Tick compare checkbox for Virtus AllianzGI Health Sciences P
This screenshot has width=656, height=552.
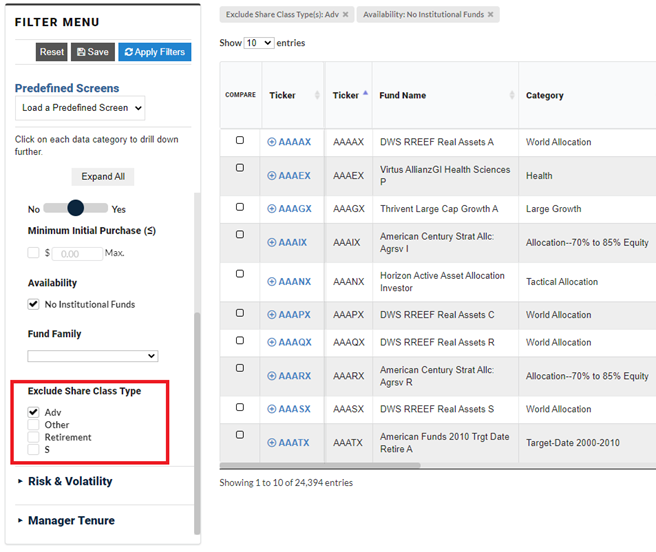[240, 168]
